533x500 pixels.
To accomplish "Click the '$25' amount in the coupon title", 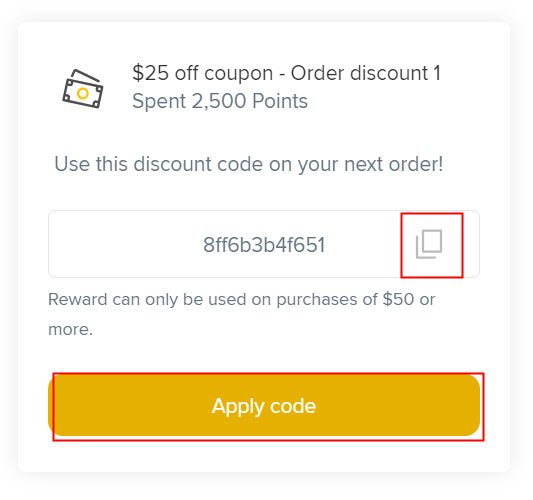I will tap(150, 73).
